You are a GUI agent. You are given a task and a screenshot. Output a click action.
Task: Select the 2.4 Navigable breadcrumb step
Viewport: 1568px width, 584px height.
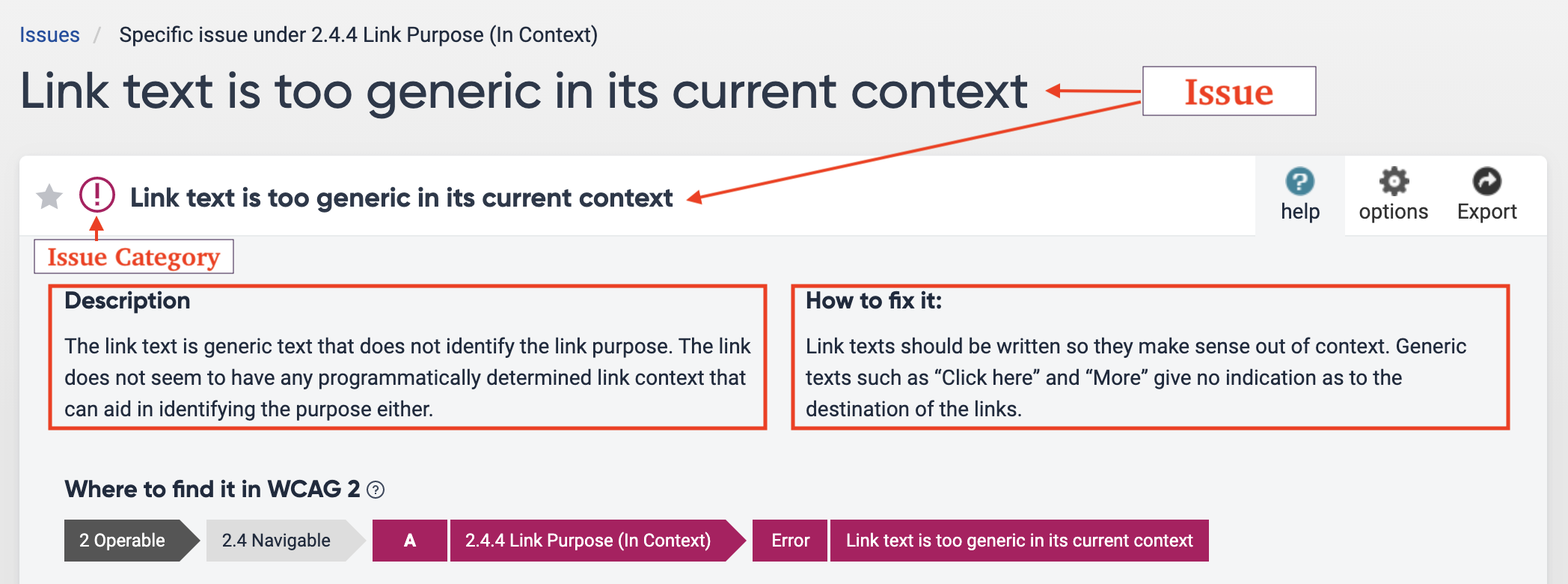276,541
